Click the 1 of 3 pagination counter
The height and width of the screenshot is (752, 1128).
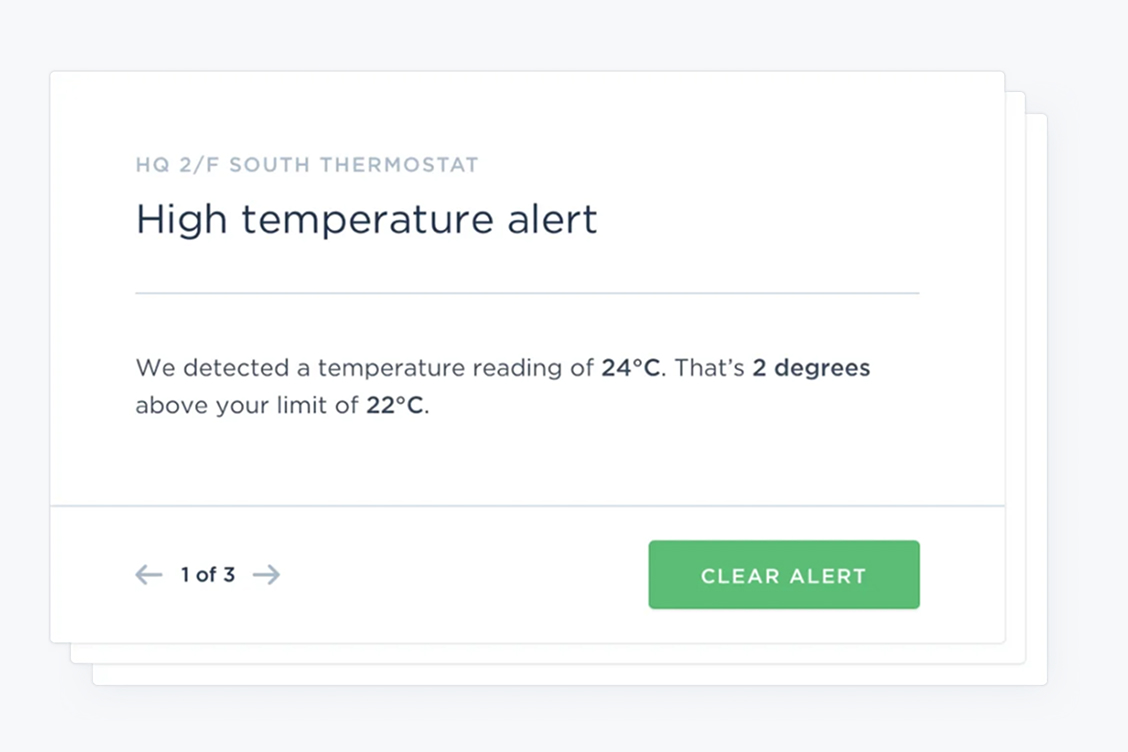click(x=207, y=575)
